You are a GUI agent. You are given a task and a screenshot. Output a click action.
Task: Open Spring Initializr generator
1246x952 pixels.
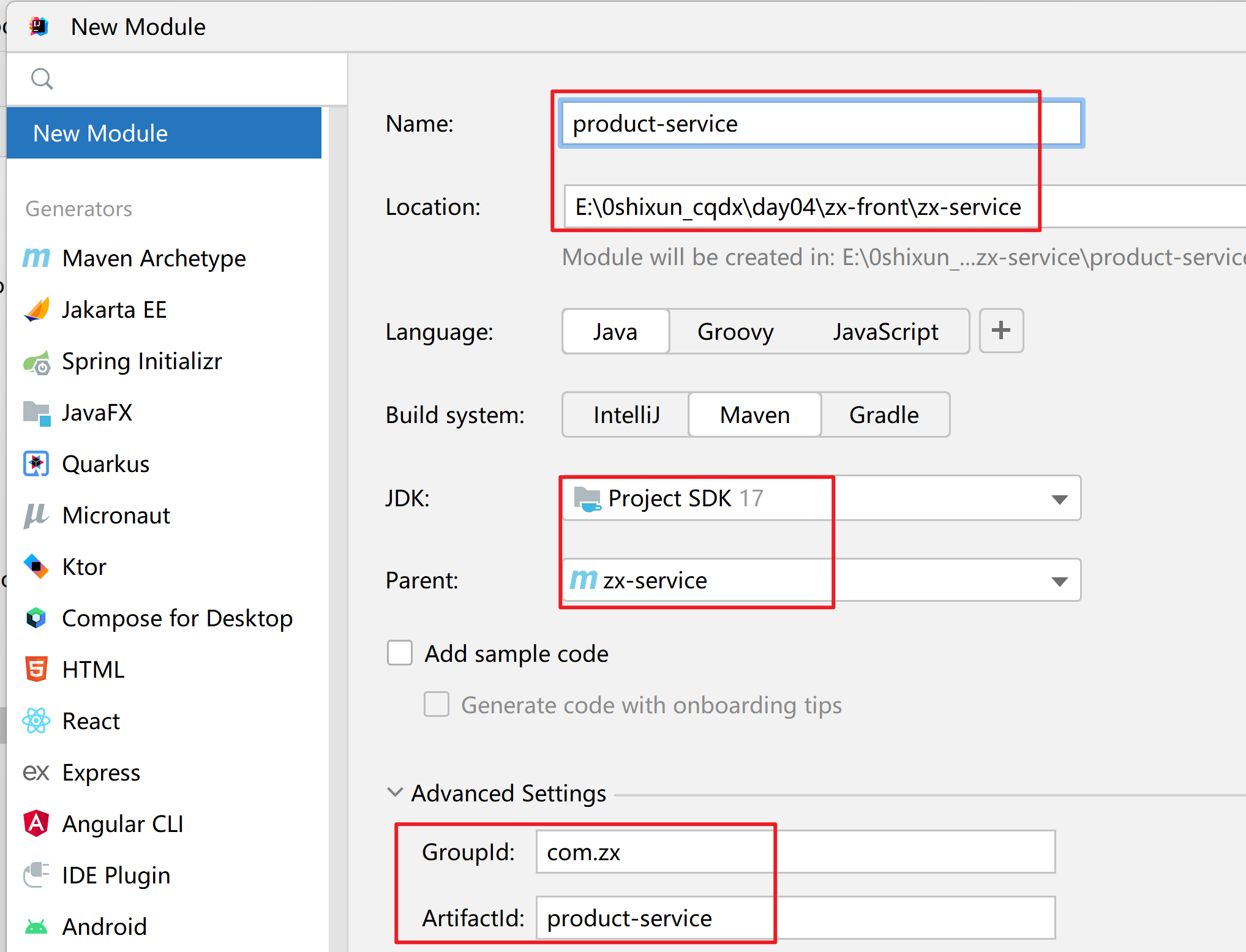pos(142,361)
